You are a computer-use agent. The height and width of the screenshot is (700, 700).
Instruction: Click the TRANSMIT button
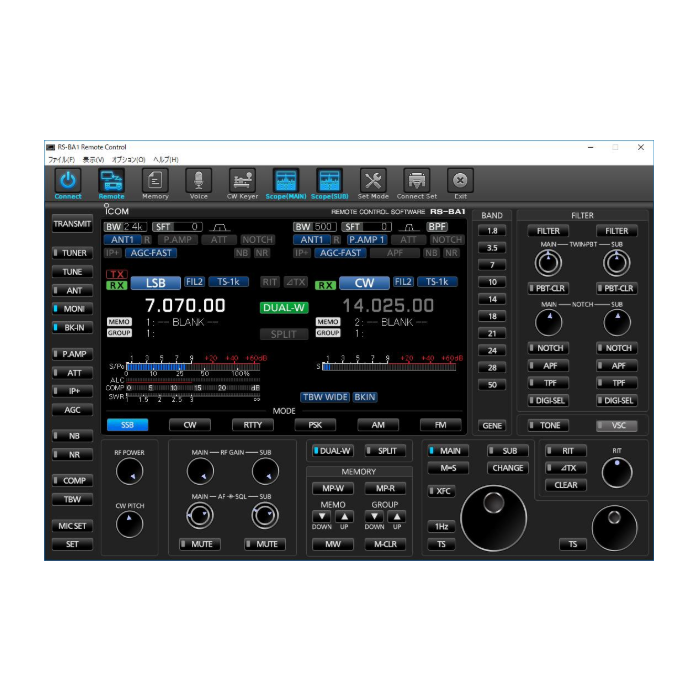(72, 224)
